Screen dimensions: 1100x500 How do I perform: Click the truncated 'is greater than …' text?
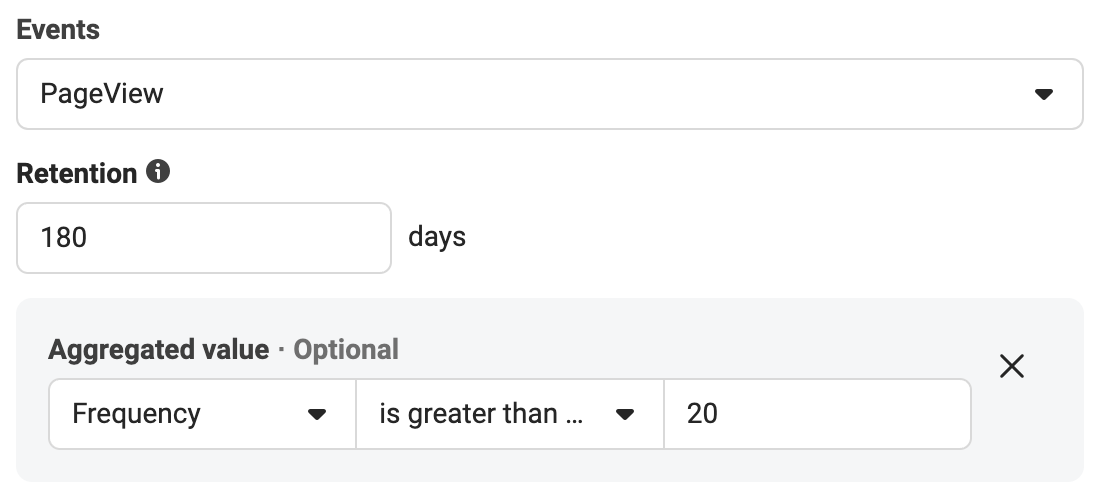click(x=481, y=414)
